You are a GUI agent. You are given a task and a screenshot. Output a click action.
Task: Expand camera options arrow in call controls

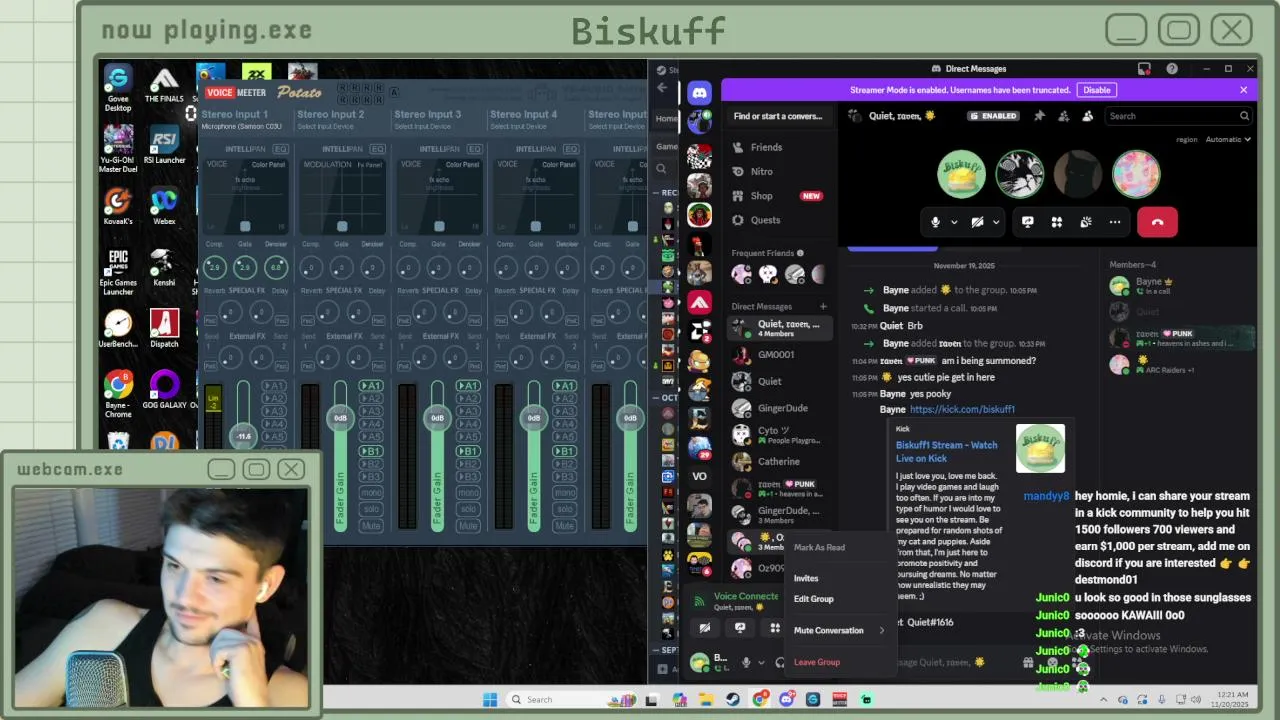(995, 222)
